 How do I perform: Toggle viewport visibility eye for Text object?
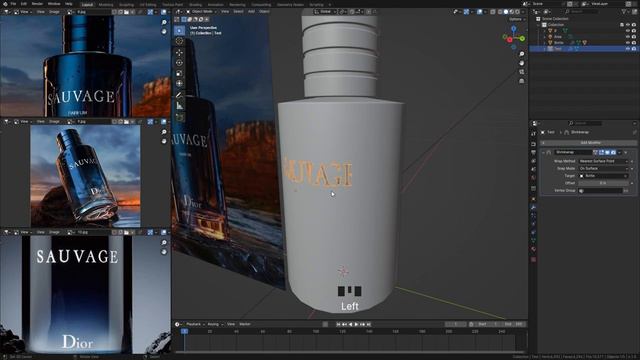coord(628,49)
